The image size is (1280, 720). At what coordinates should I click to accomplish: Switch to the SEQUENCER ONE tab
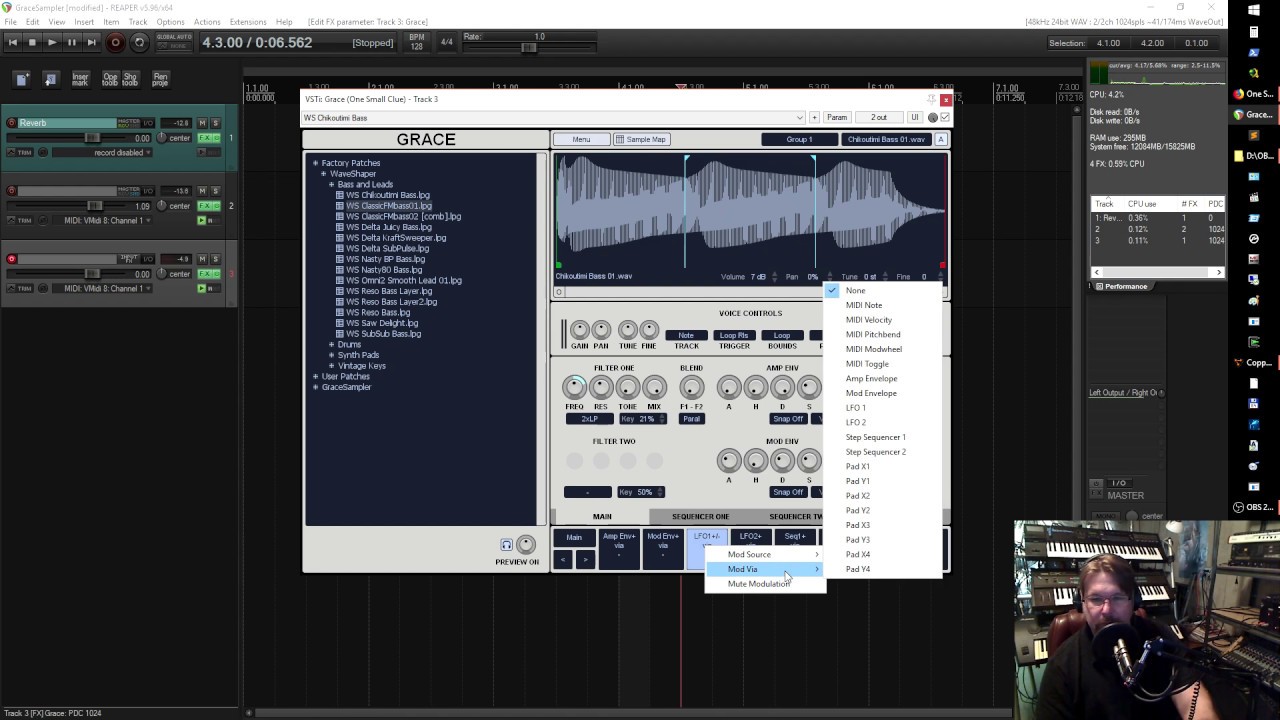tap(700, 516)
